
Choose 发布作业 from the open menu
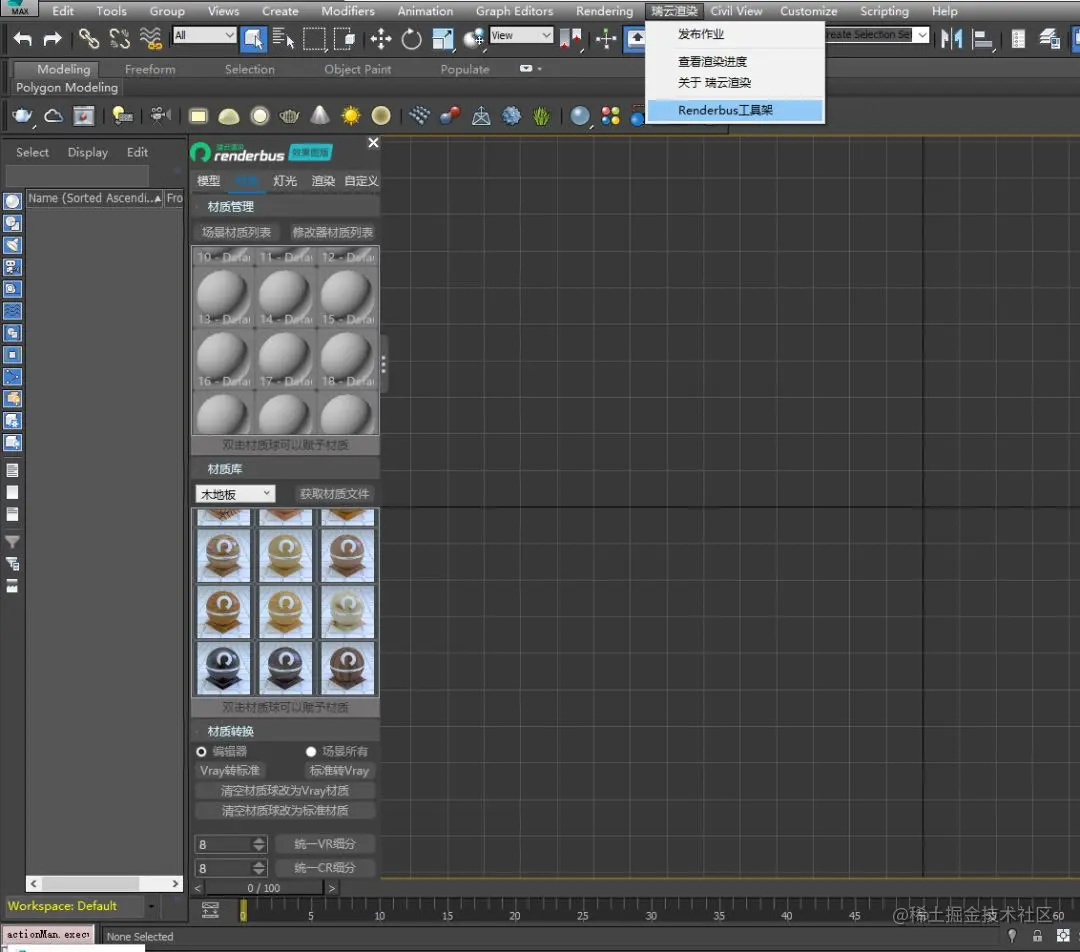[700, 34]
